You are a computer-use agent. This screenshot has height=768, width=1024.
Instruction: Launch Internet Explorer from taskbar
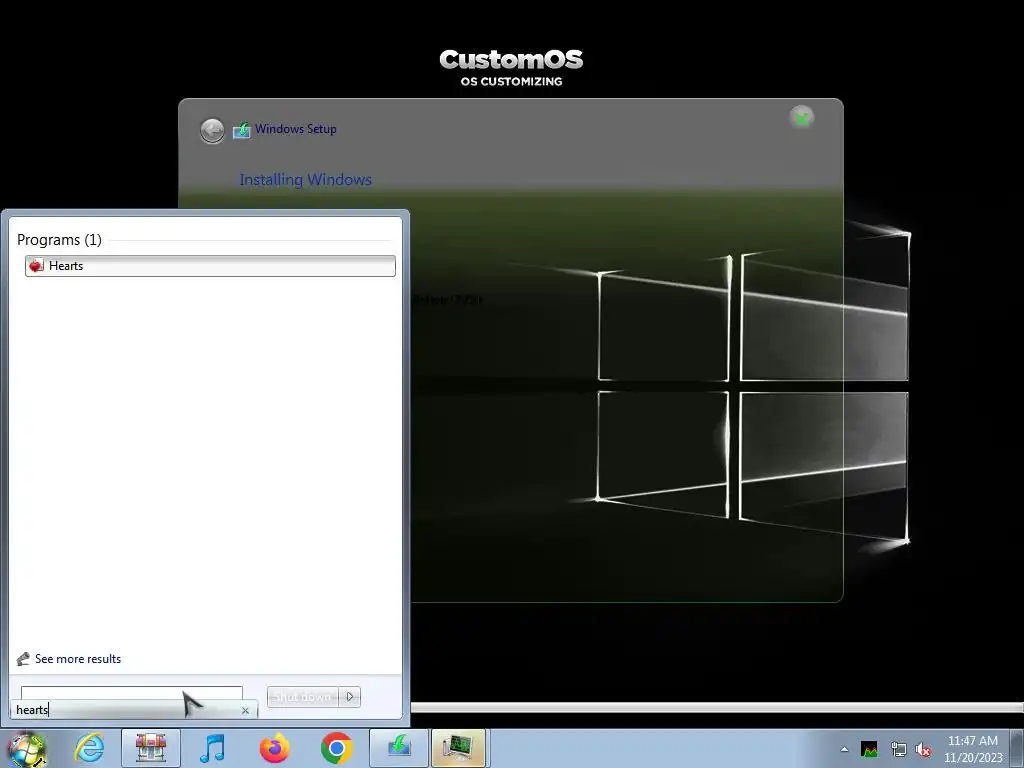89,748
